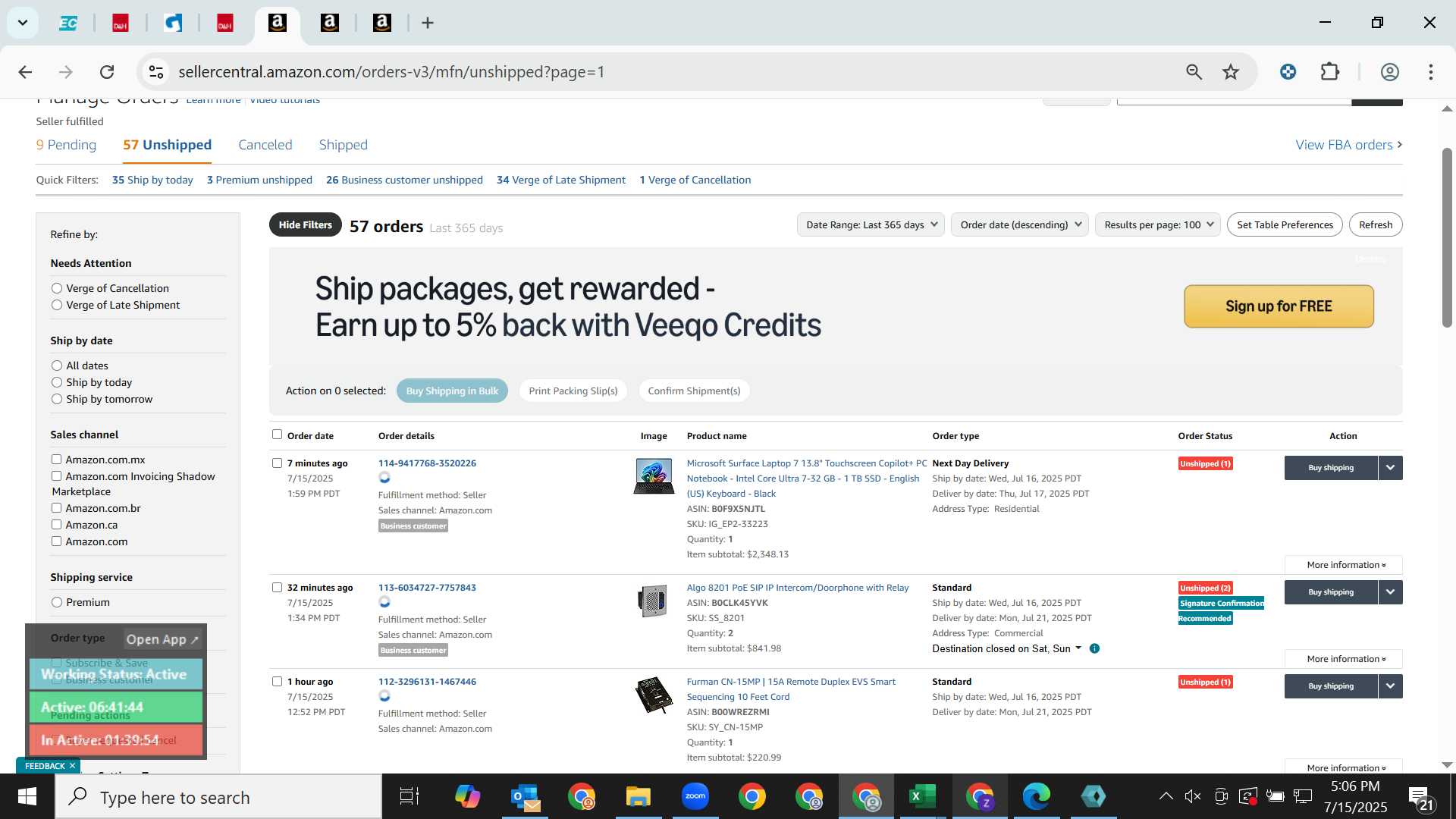1456x819 pixels.
Task: Open the Chrome three-dot menu
Action: click(1431, 72)
